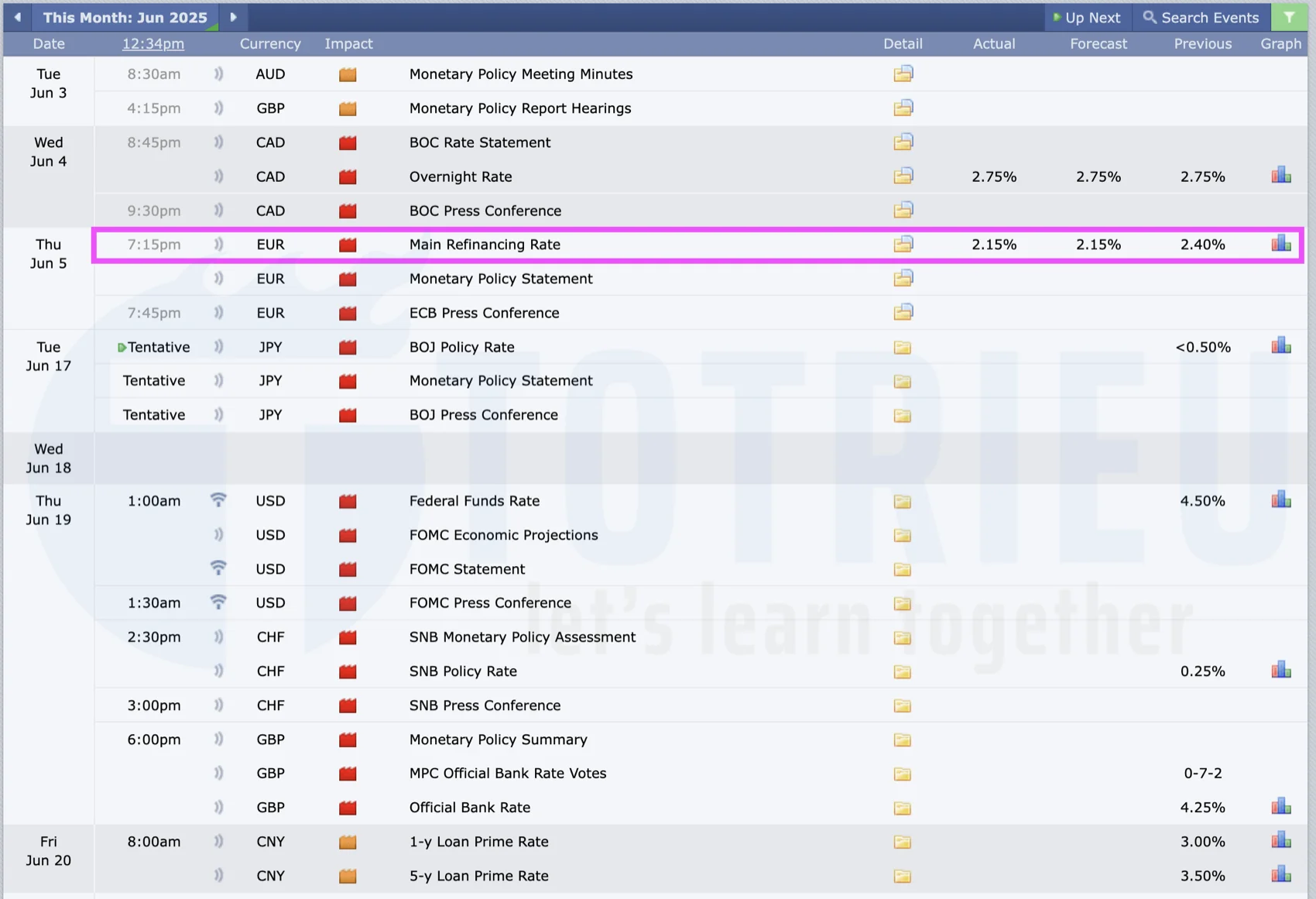Expand details for ECB Press Conference

click(x=903, y=313)
